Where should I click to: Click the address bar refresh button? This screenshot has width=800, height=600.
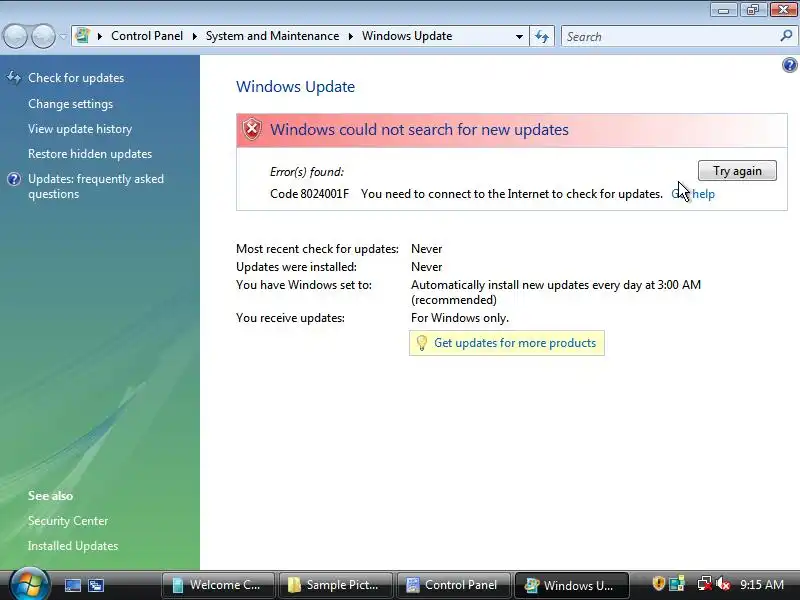542,37
